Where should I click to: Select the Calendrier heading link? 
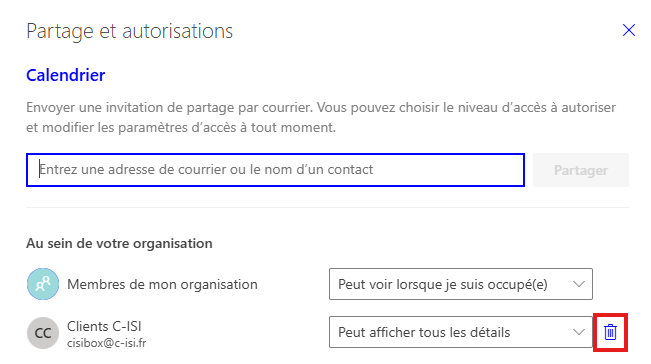pyautogui.click(x=66, y=75)
